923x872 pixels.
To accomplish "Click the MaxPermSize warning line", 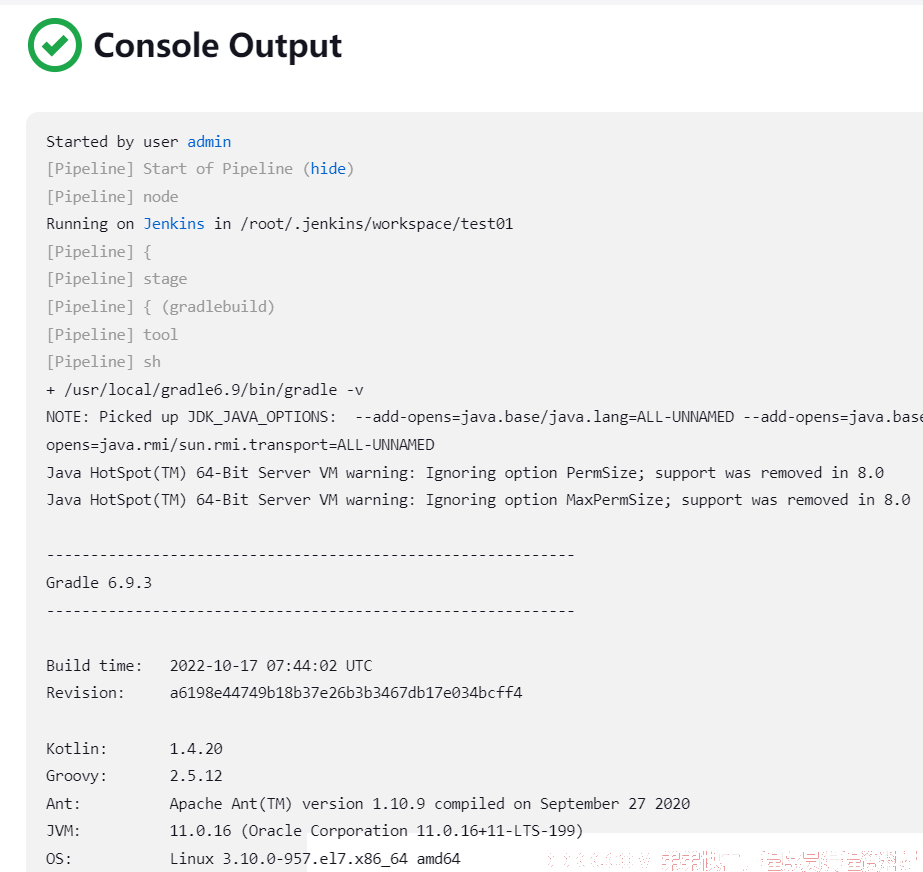I will pyautogui.click(x=478, y=500).
